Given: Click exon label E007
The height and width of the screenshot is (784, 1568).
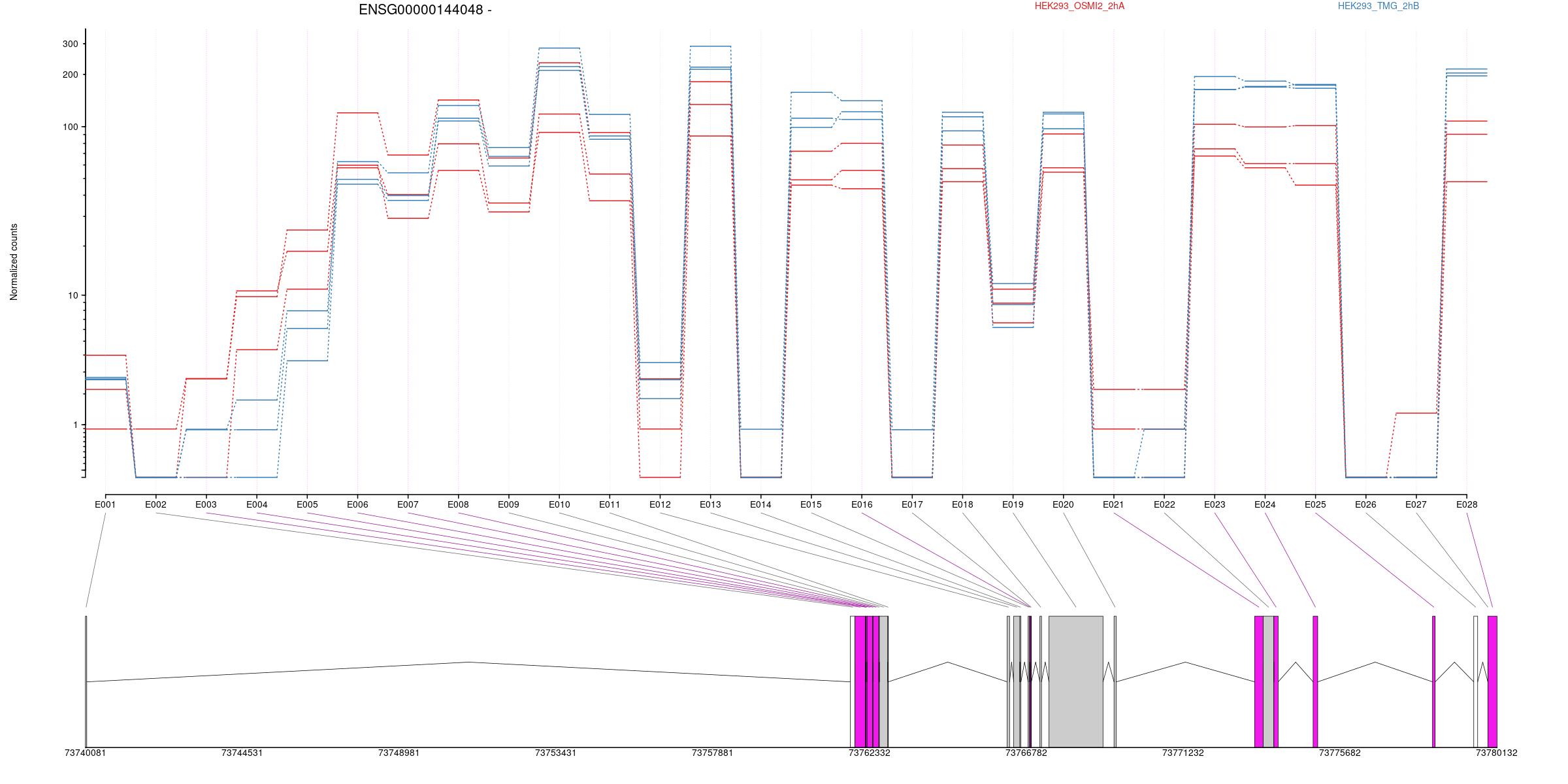Looking at the screenshot, I should [x=408, y=504].
